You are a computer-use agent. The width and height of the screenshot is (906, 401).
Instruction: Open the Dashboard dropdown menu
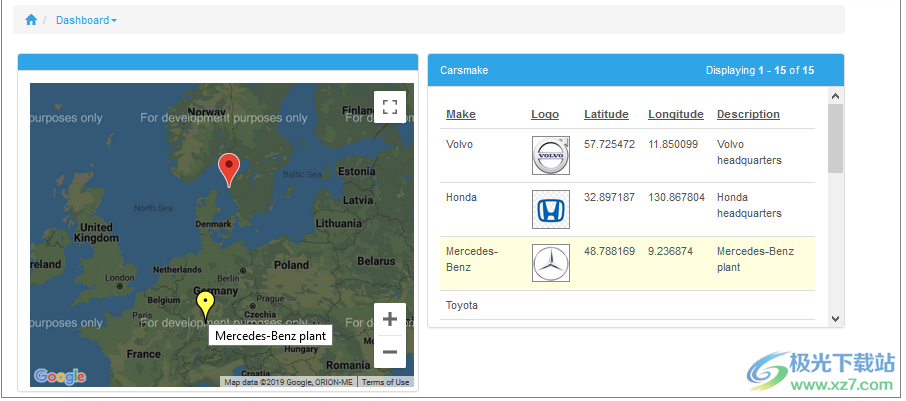pos(85,20)
